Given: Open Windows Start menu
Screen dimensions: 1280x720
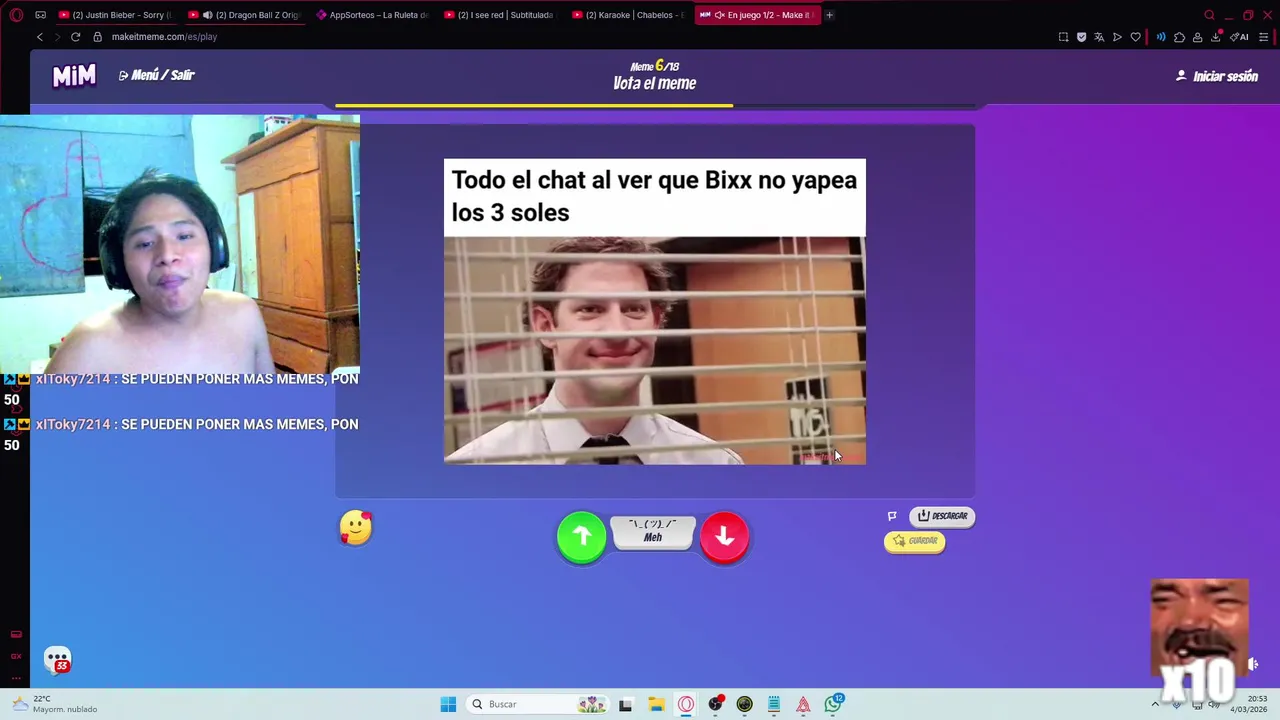Looking at the screenshot, I should (x=448, y=704).
